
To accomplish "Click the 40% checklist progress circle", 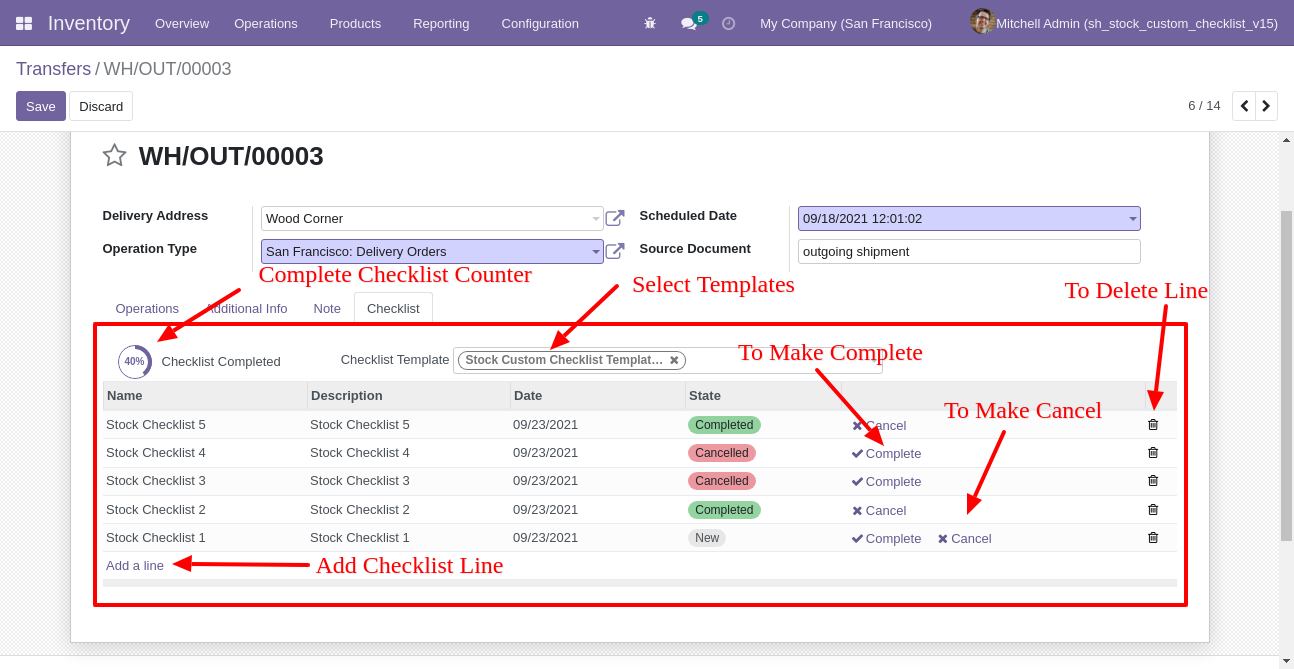I will (x=135, y=361).
